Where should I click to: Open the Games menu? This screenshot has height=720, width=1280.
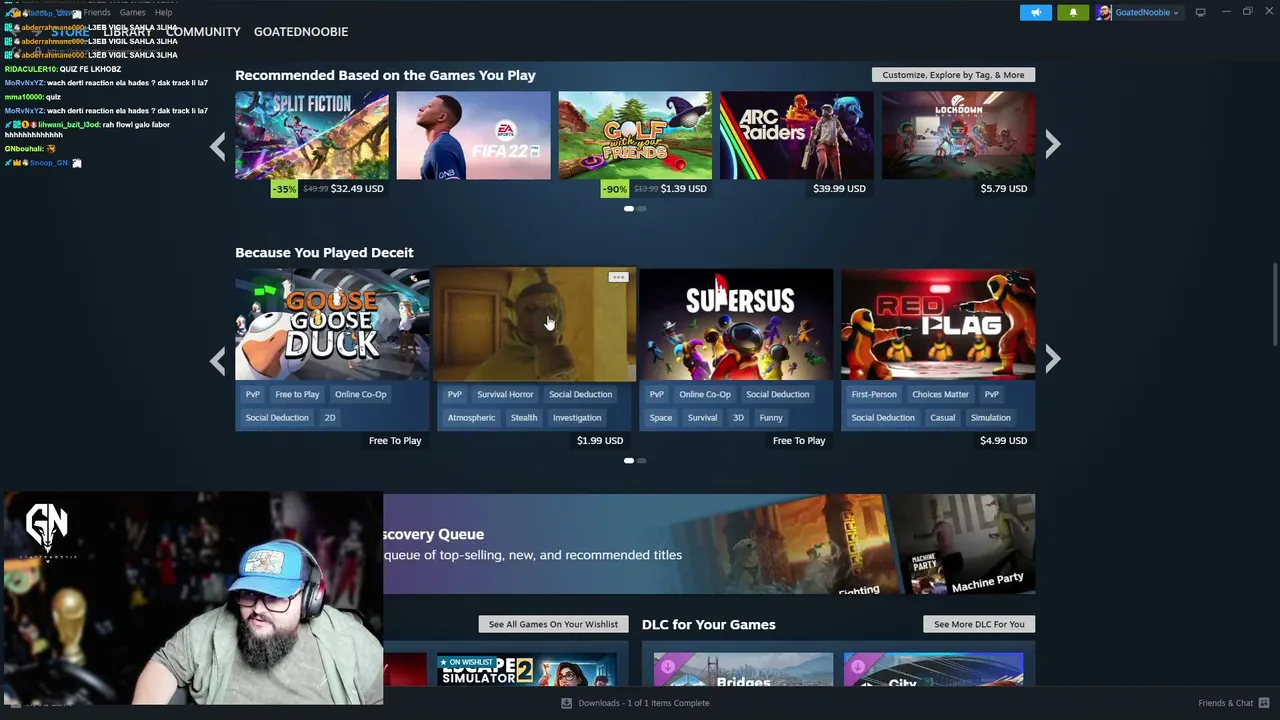coord(133,12)
